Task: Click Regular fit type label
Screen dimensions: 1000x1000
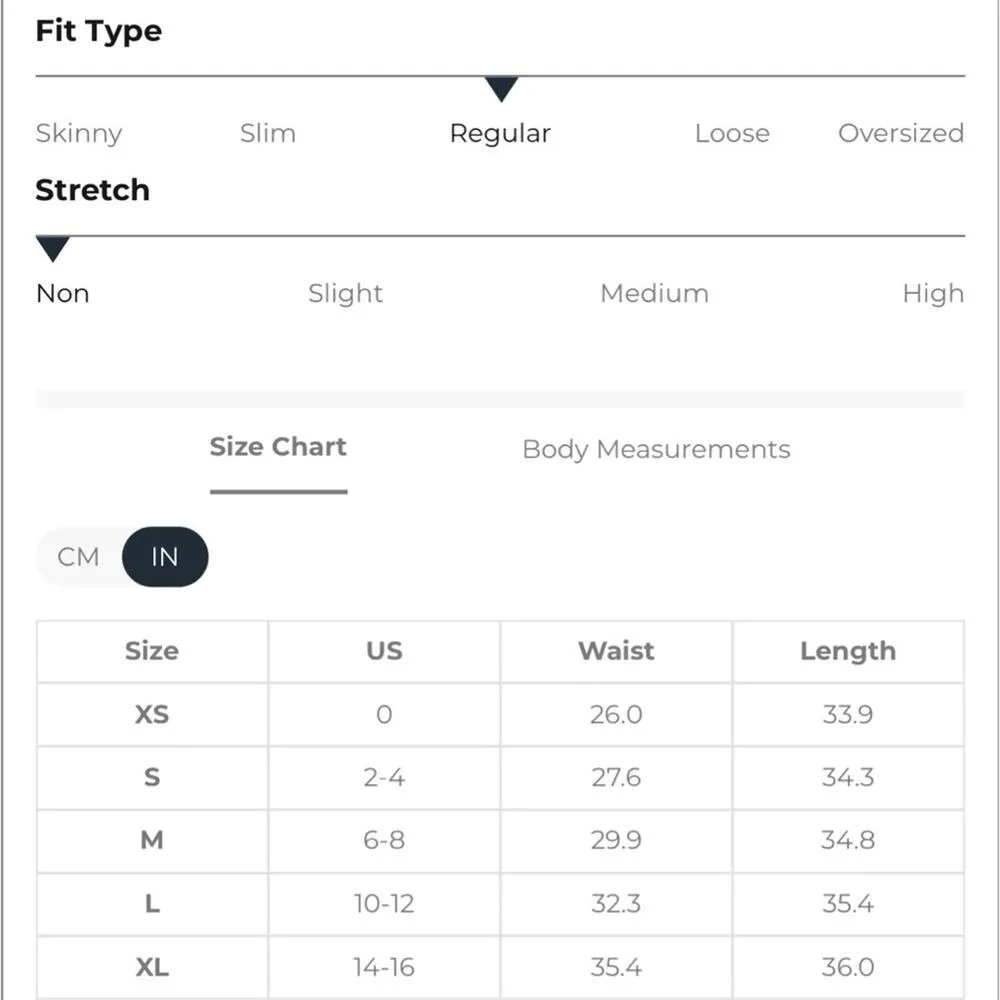Action: (500, 133)
